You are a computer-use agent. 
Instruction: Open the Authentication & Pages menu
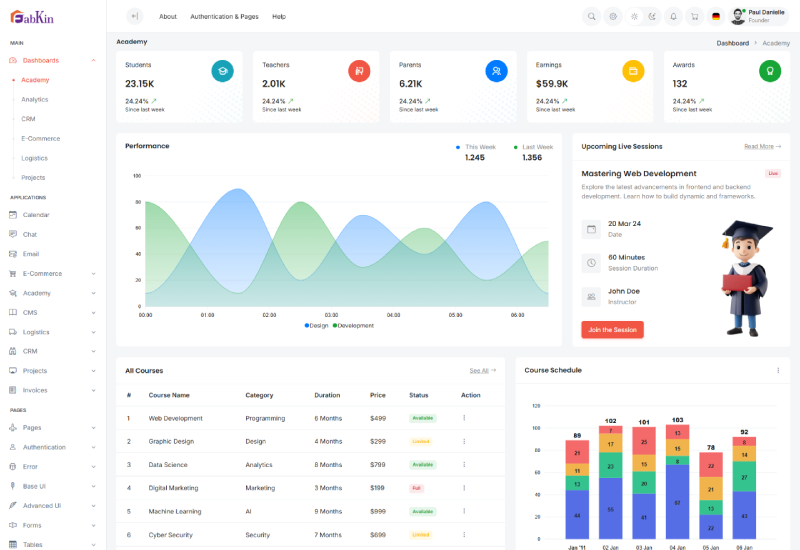click(224, 17)
